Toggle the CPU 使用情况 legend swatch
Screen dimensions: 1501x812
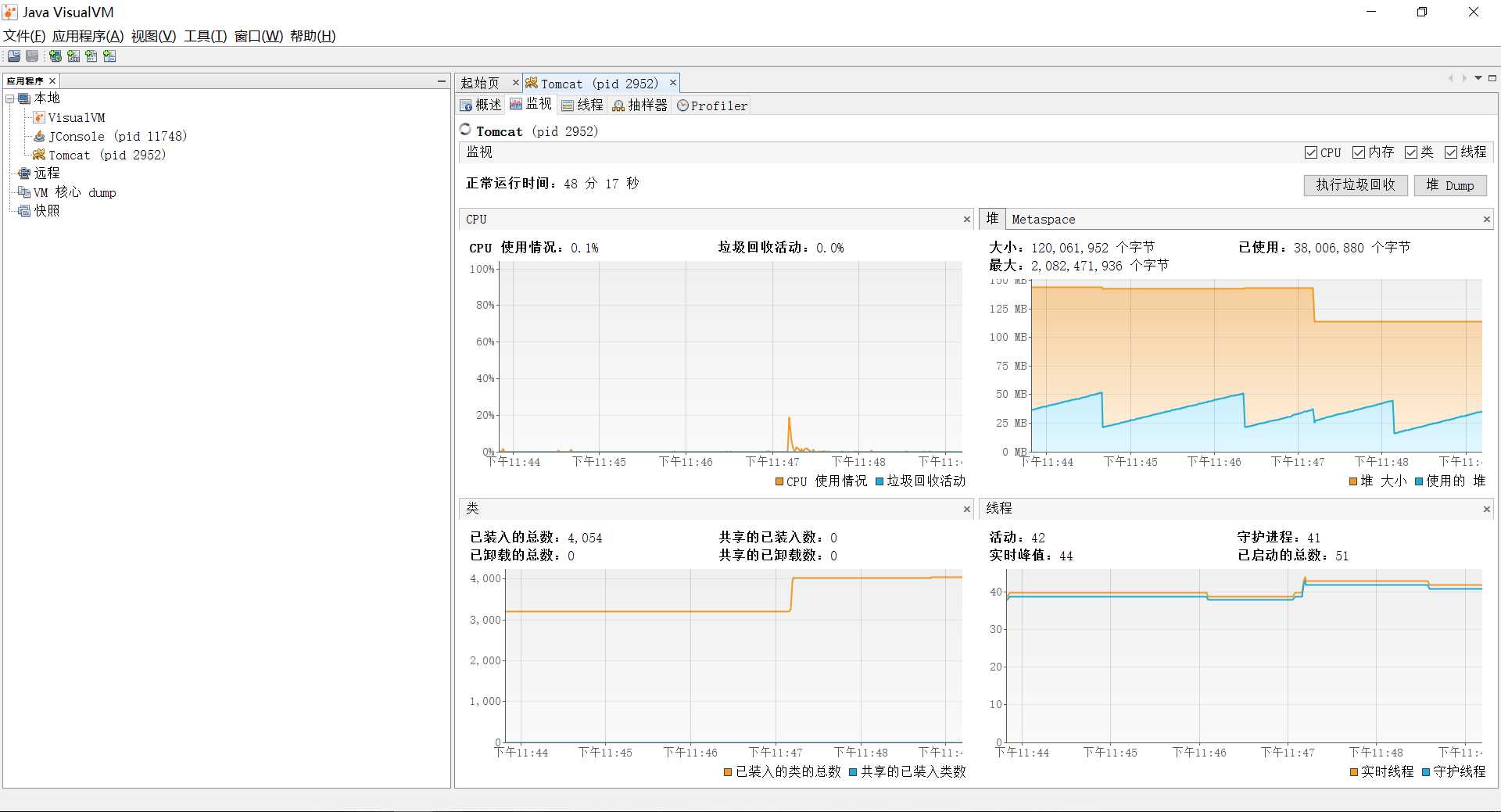tap(779, 481)
